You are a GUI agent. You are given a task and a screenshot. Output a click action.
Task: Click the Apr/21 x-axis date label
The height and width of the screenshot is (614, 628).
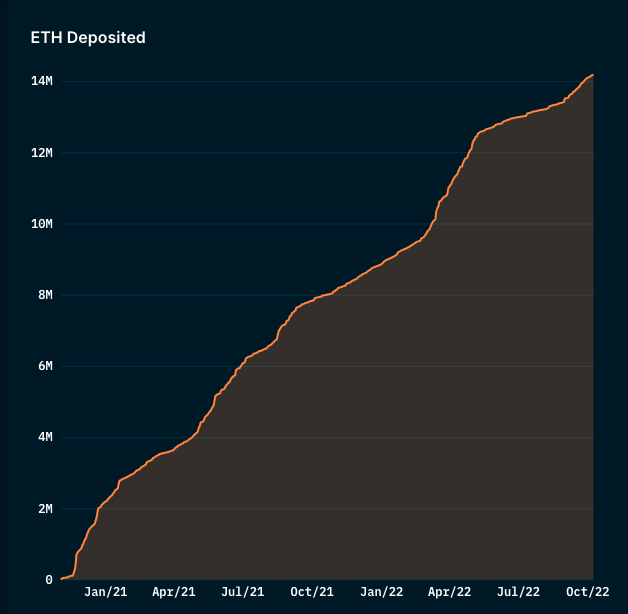(173, 592)
